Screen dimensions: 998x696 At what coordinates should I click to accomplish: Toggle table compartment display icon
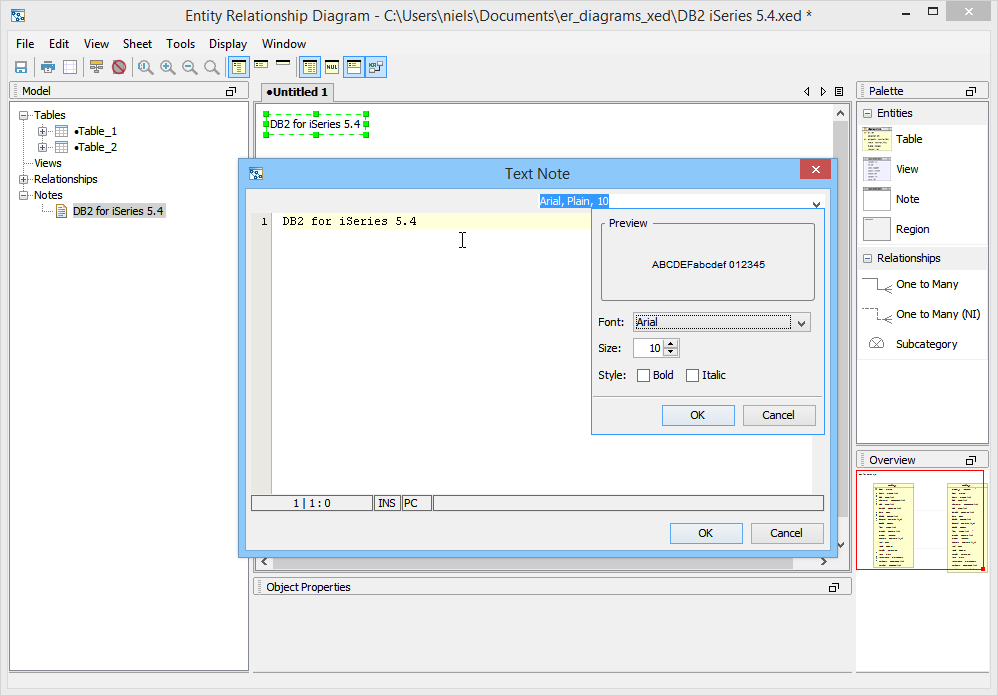(354, 67)
